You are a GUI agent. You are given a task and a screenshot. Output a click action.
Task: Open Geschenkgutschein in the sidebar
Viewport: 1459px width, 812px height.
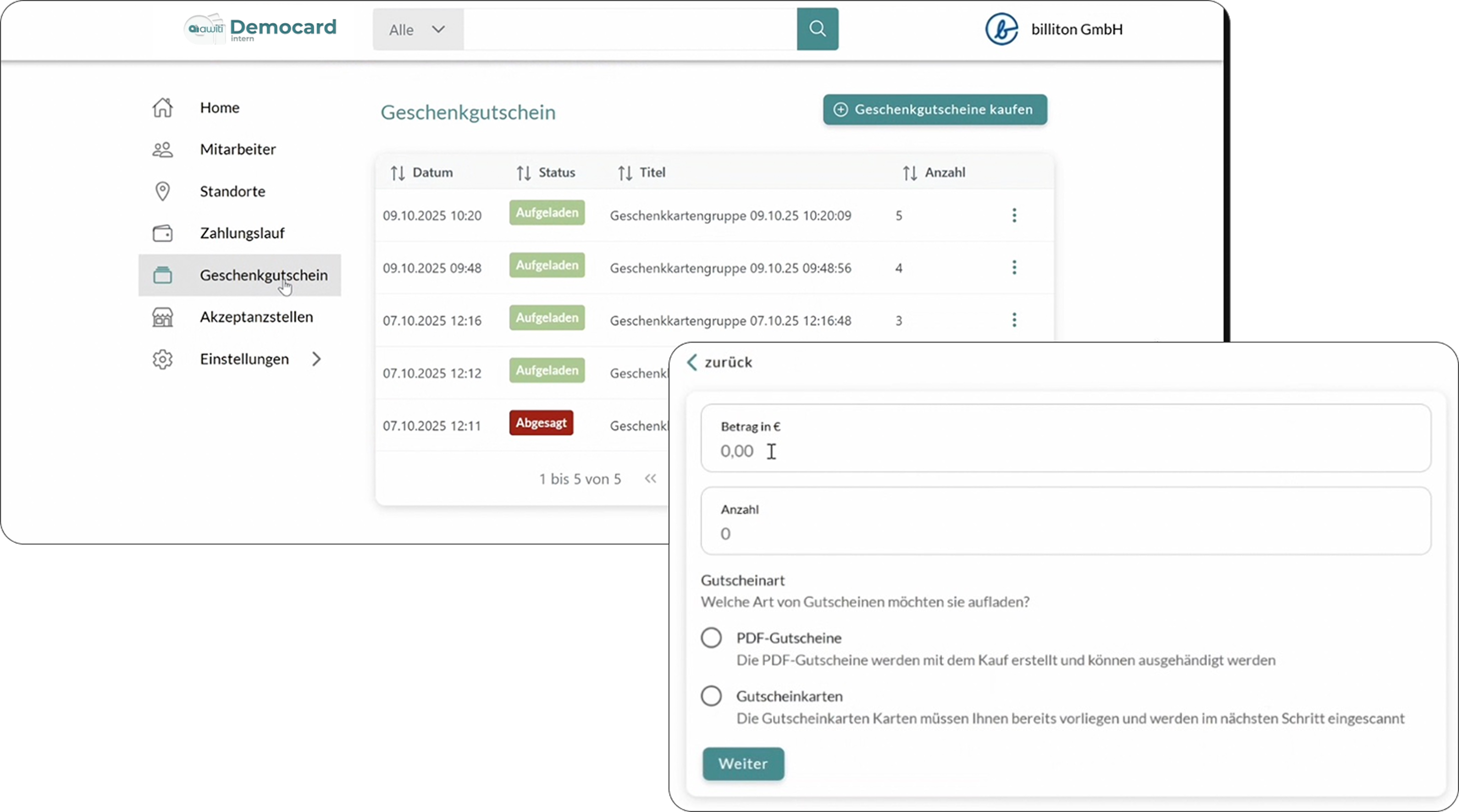[263, 275]
